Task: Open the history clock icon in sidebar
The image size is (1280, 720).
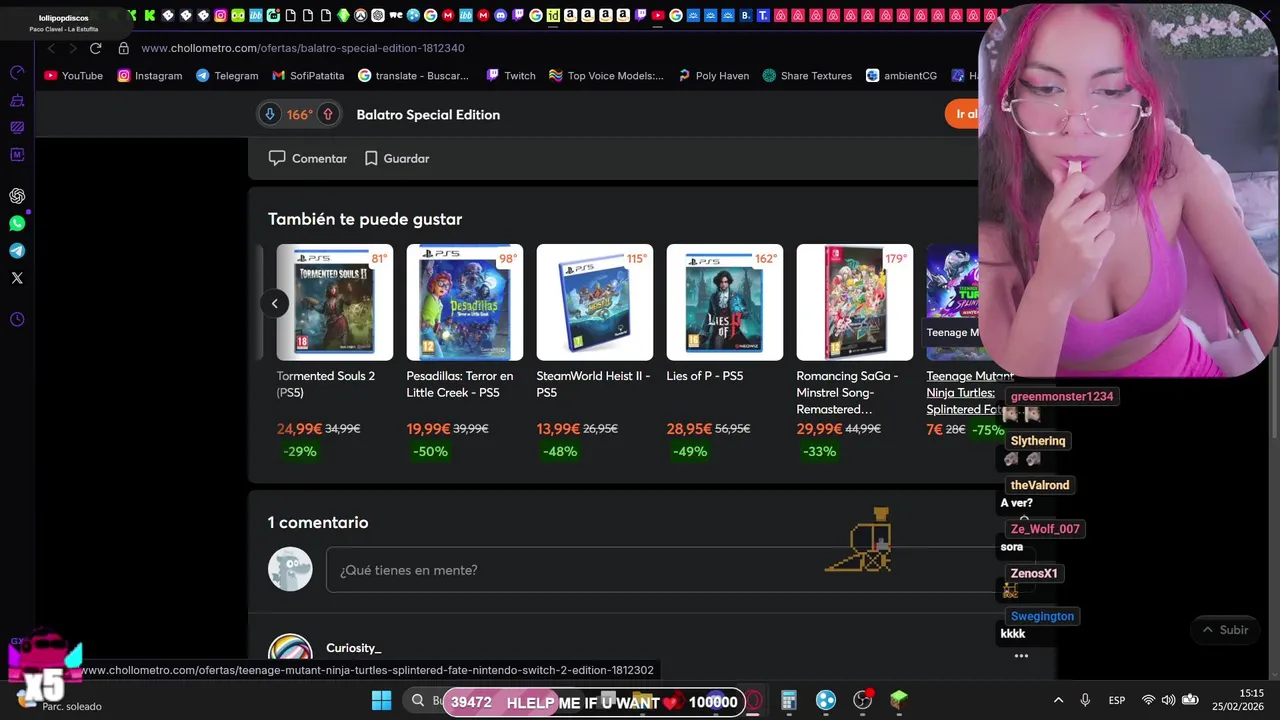Action: click(17, 320)
